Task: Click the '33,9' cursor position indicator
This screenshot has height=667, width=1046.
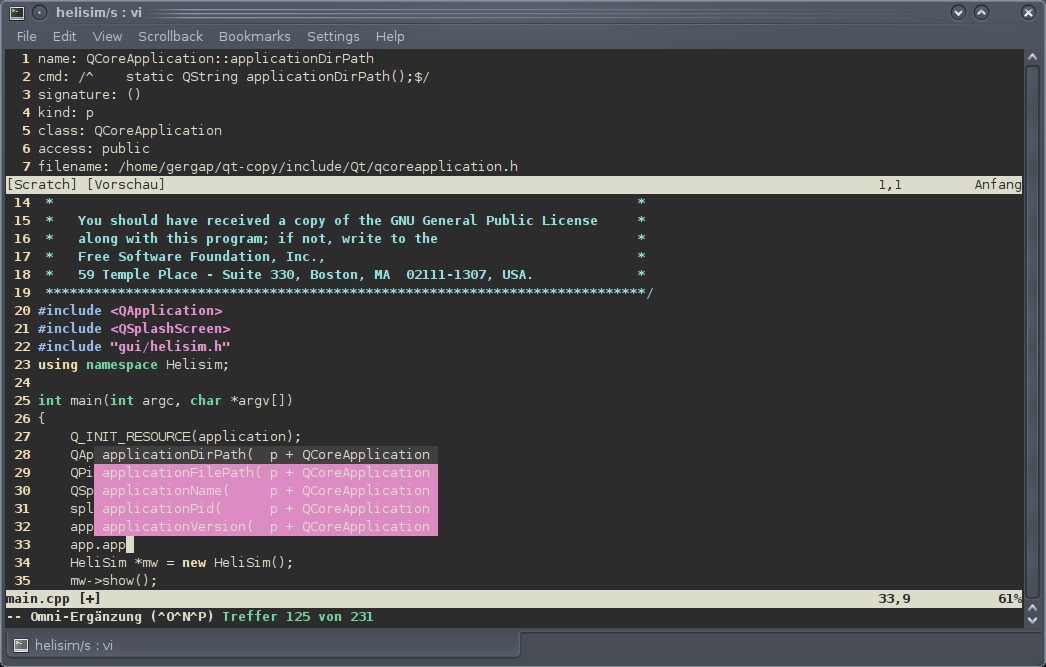Action: pyautogui.click(x=894, y=599)
